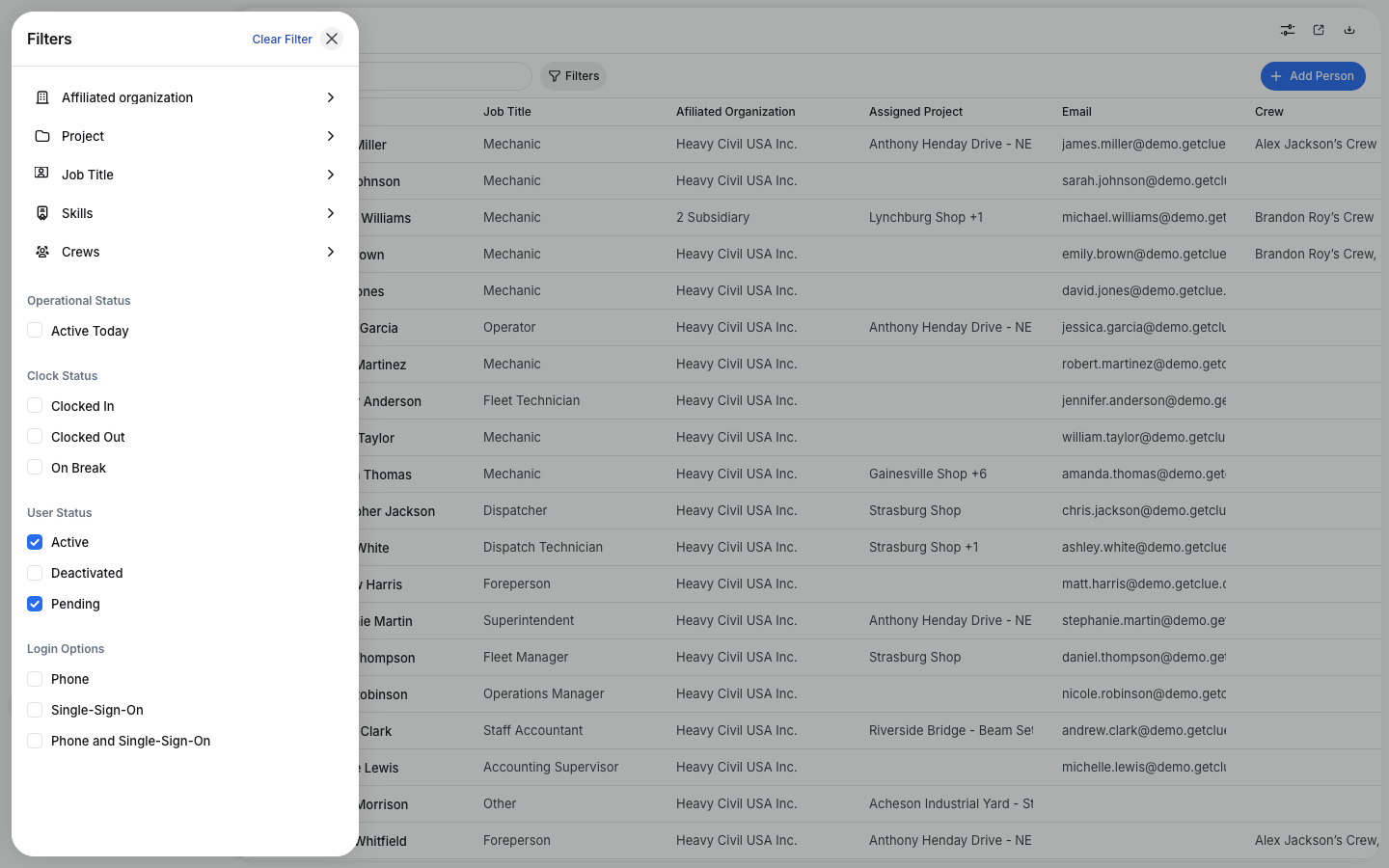
Task: Check the Clocked Out filter
Action: pyautogui.click(x=35, y=436)
